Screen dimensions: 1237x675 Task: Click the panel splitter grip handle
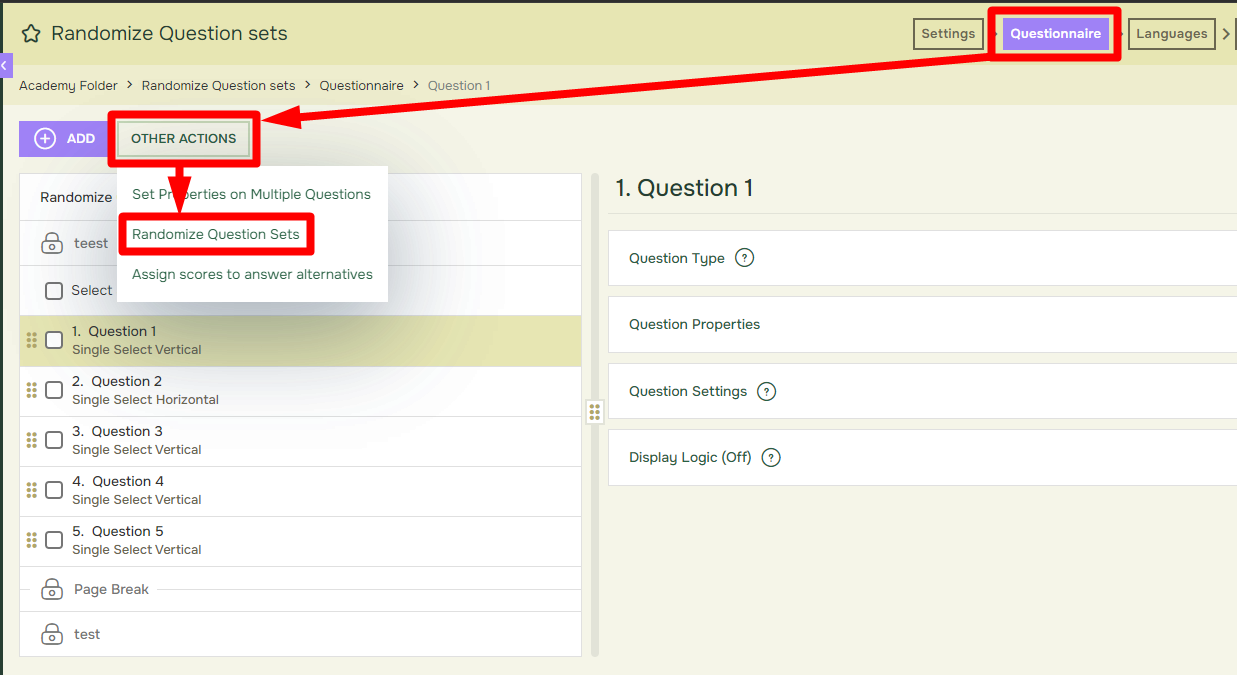pos(595,411)
